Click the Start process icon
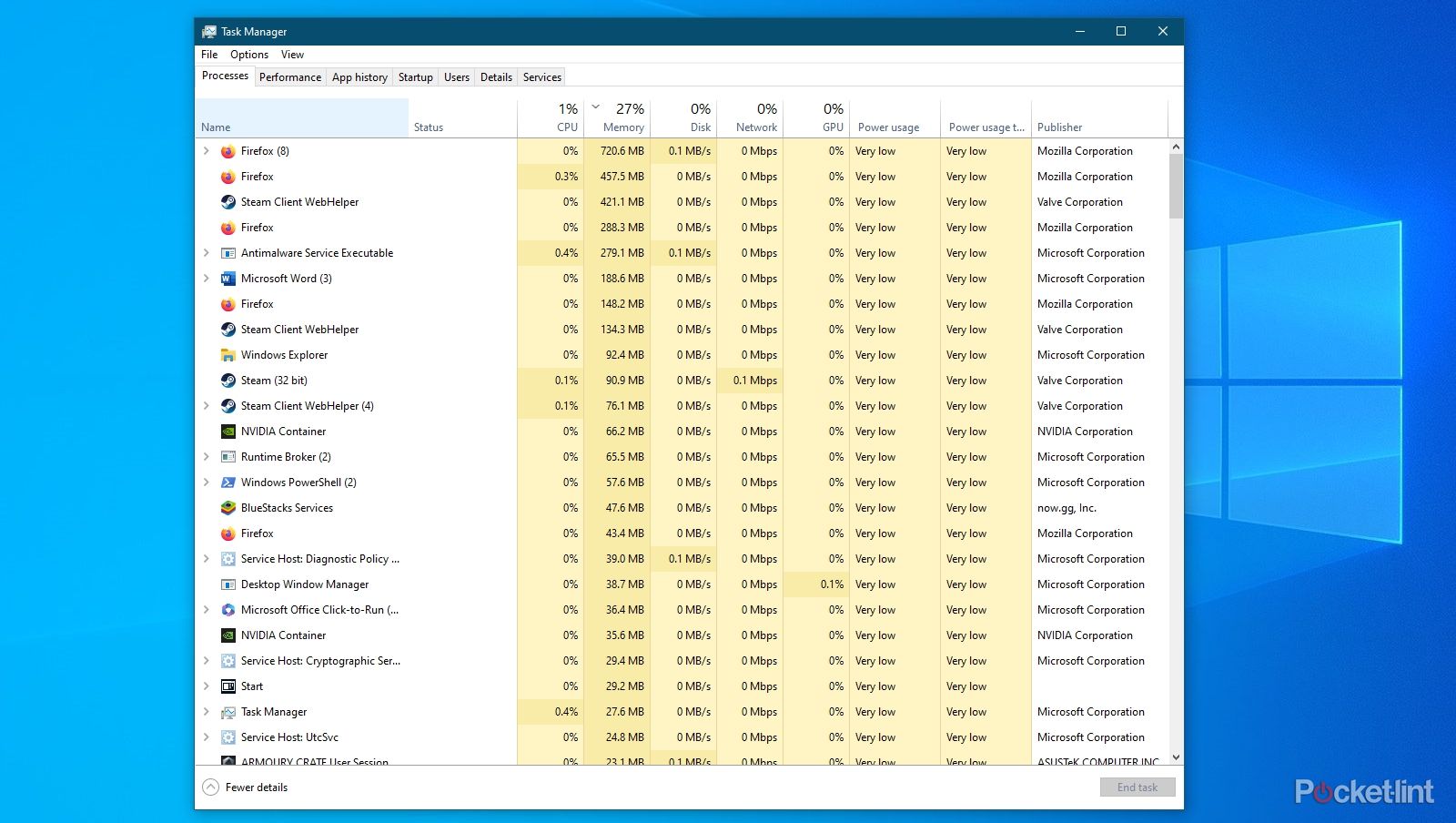Screen dimensions: 1456x823 (228, 686)
